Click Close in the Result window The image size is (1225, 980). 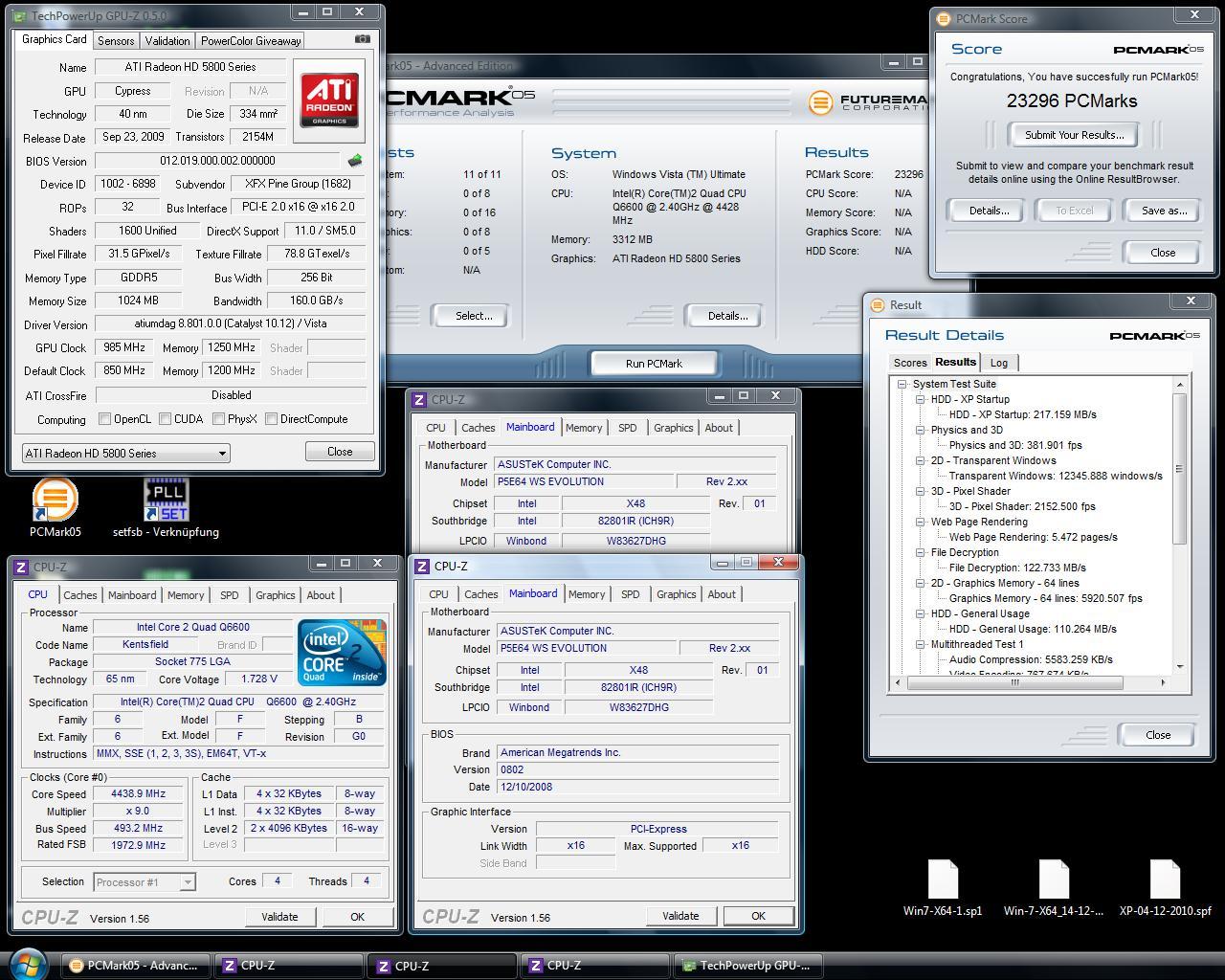1158,735
